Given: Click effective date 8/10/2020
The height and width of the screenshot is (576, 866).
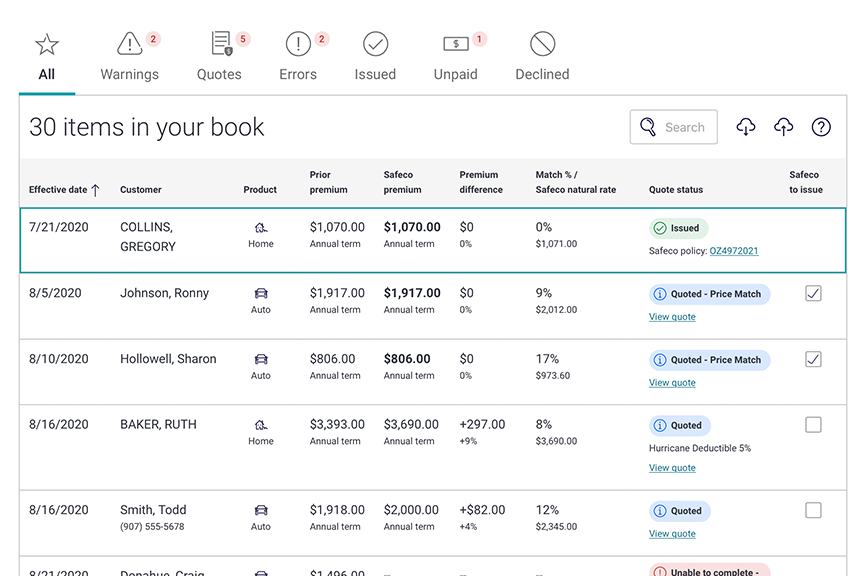Looking at the screenshot, I should pos(59,359).
